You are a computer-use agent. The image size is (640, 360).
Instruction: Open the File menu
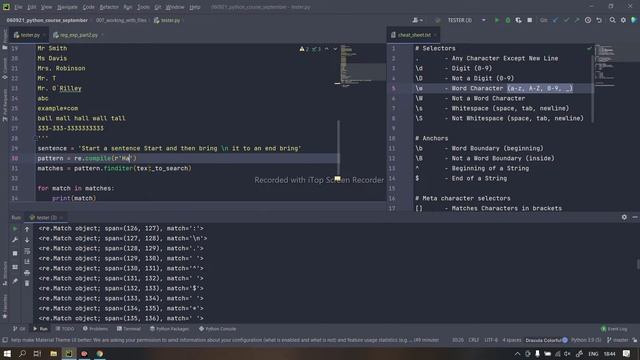[19, 7]
